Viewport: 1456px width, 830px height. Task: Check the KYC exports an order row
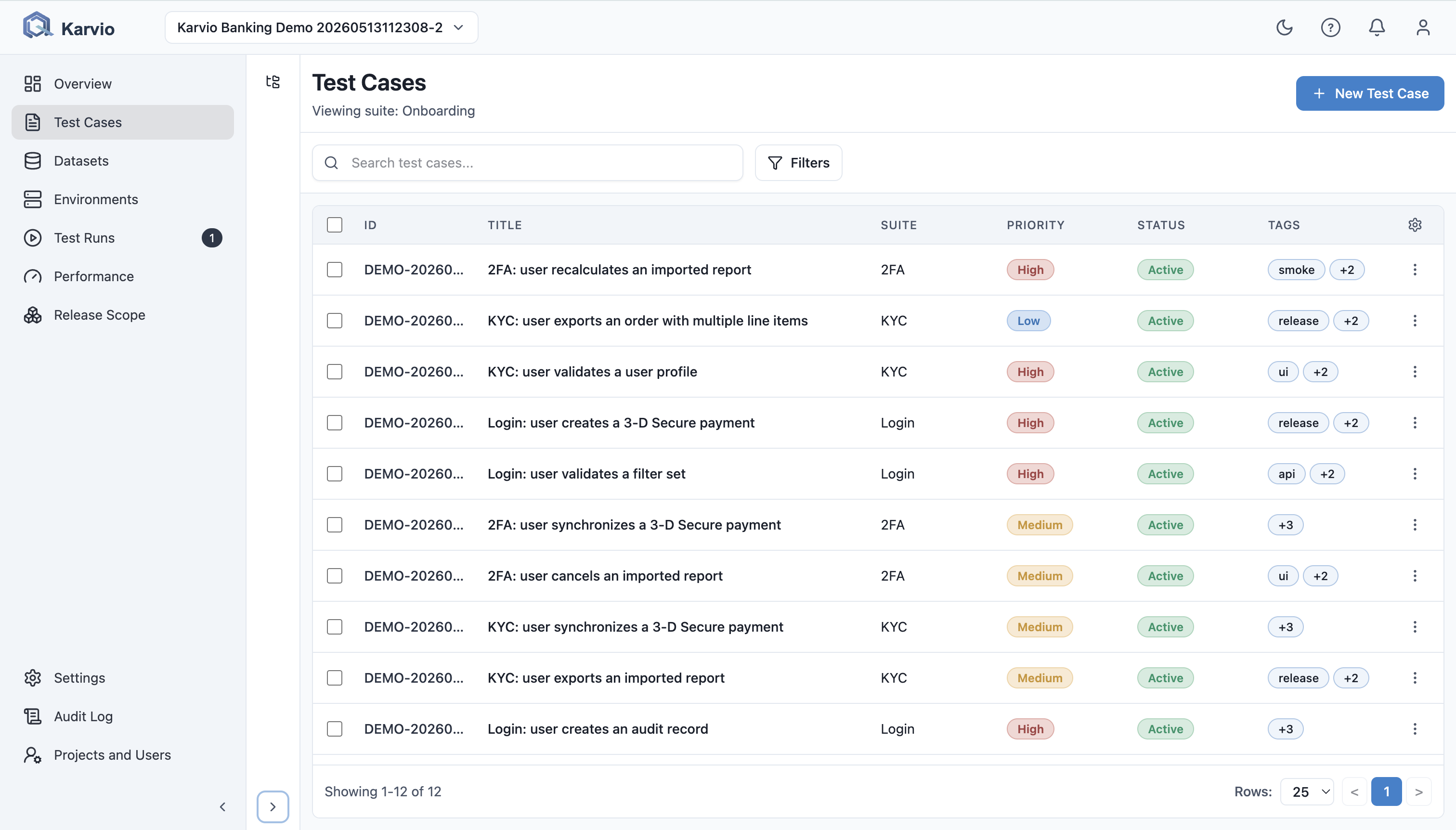coord(335,320)
